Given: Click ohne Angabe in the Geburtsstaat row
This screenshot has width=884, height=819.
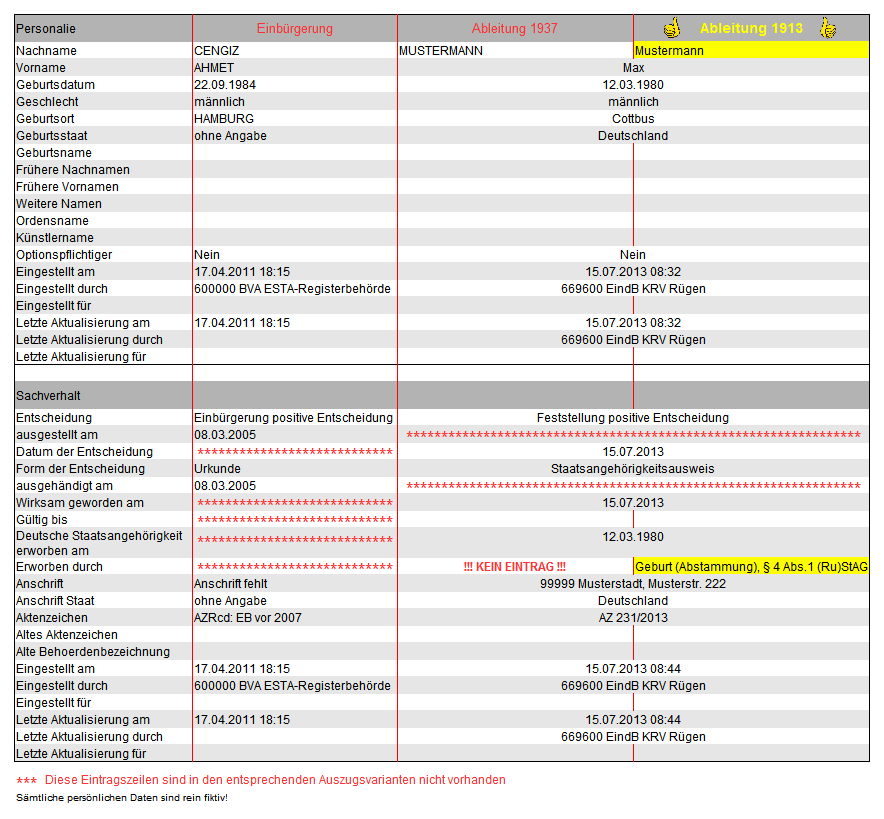Looking at the screenshot, I should coord(231,136).
